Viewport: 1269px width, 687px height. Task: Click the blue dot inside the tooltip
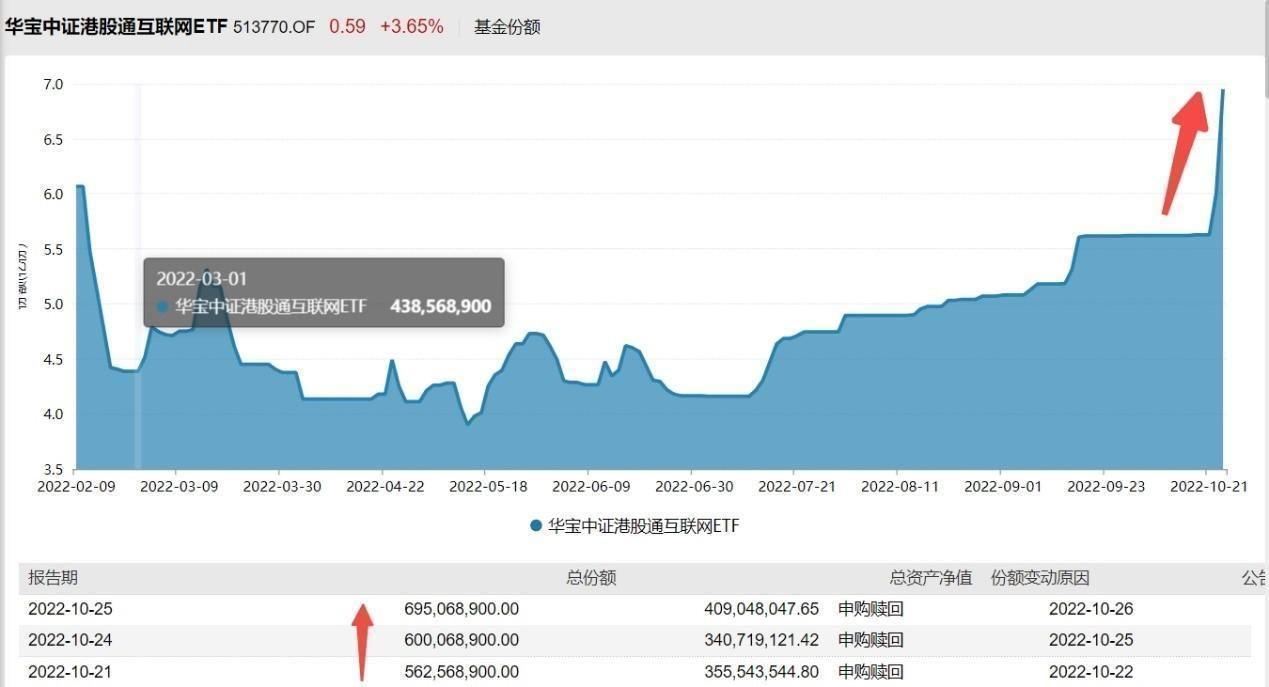pos(163,307)
